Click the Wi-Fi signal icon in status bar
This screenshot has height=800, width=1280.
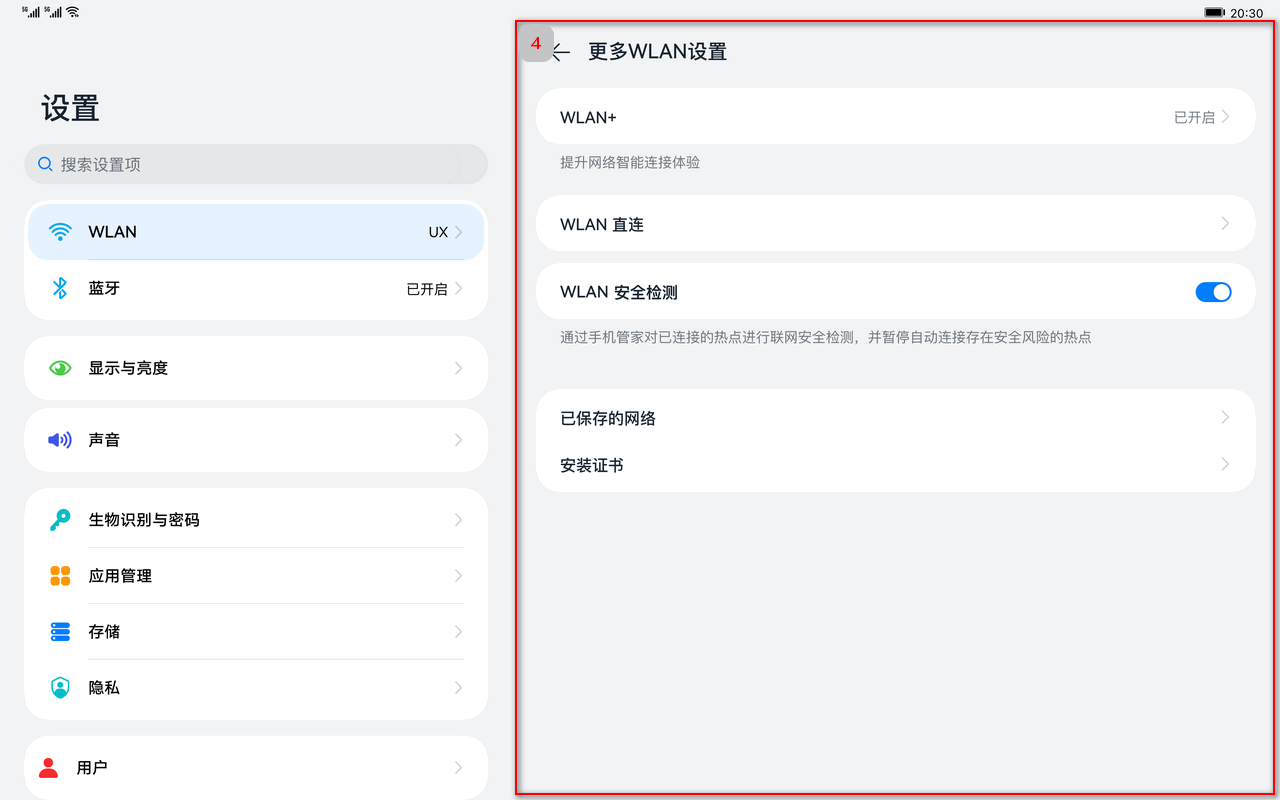click(73, 12)
